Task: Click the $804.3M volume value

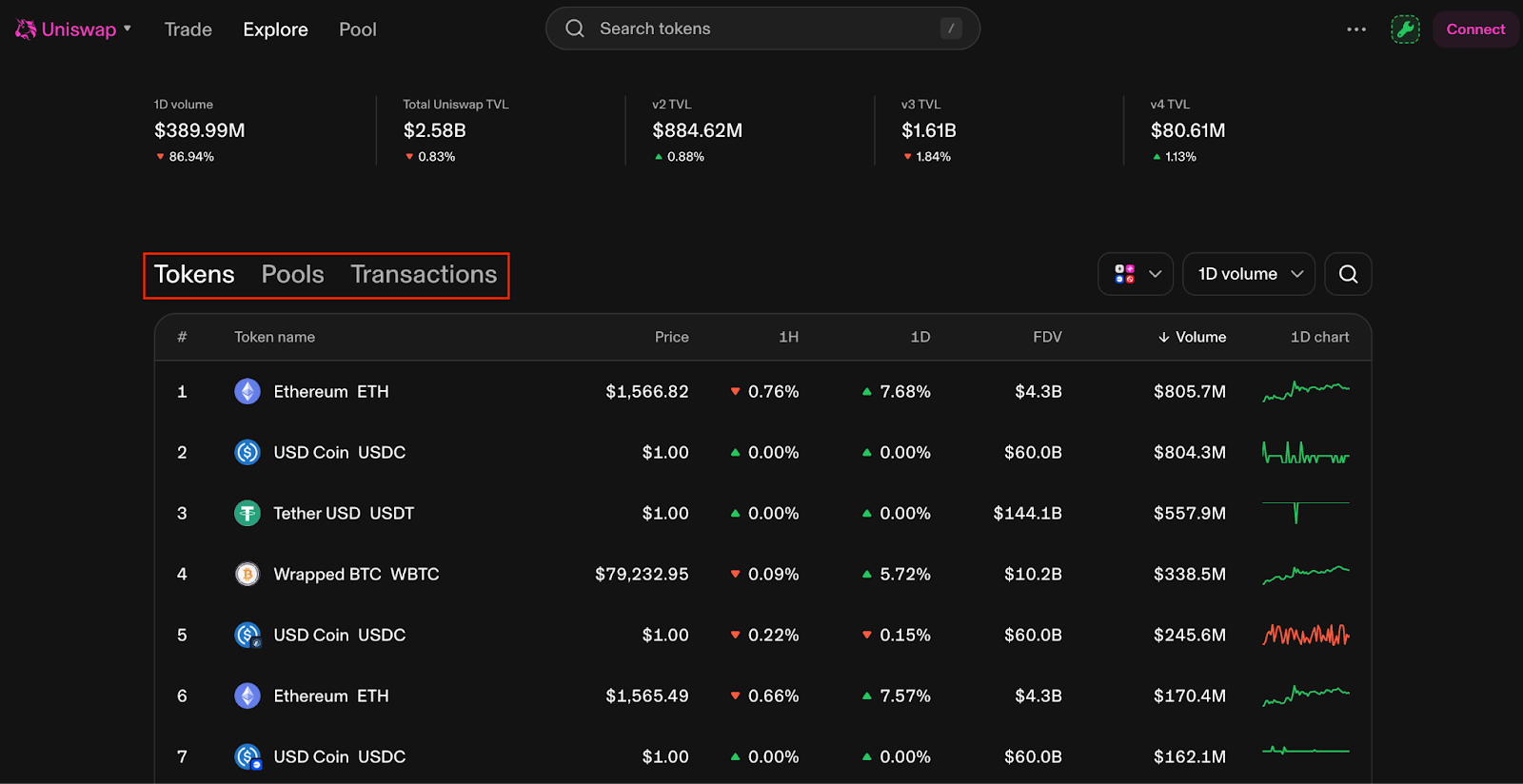Action: coord(1190,452)
